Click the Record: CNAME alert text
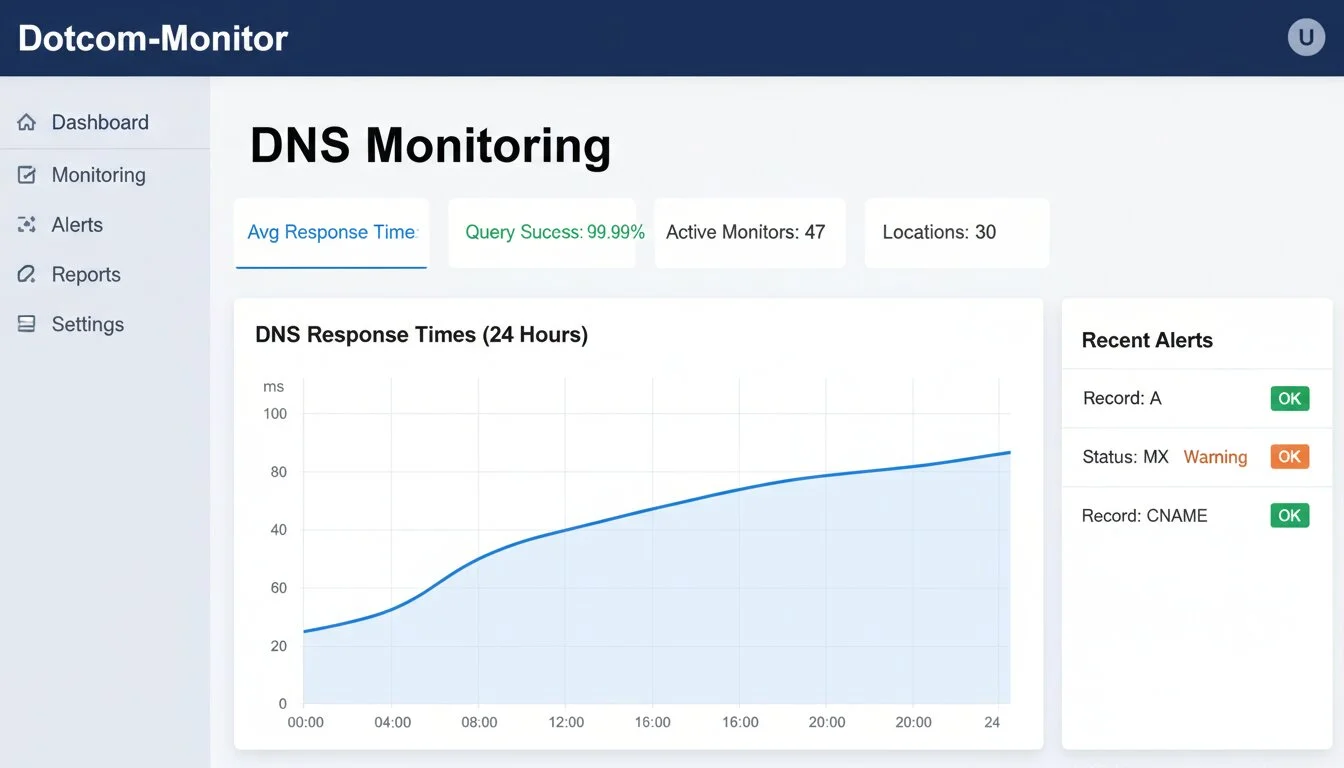1344x768 pixels. click(x=1144, y=516)
